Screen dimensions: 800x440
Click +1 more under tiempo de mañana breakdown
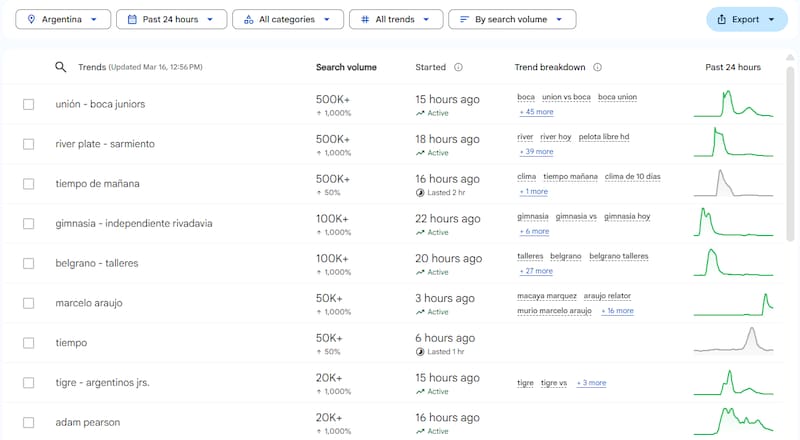pyautogui.click(x=534, y=191)
